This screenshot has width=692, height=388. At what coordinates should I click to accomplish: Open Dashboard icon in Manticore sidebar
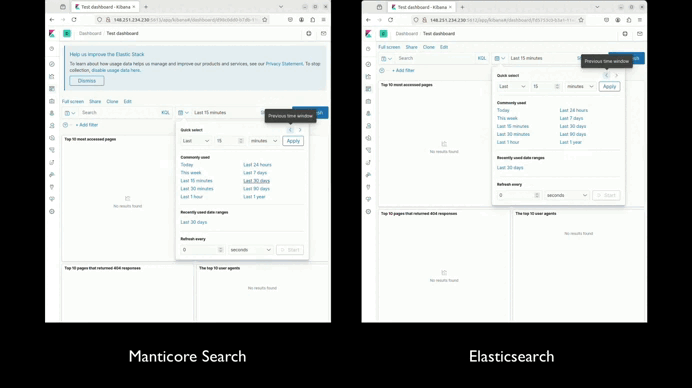coord(52,89)
